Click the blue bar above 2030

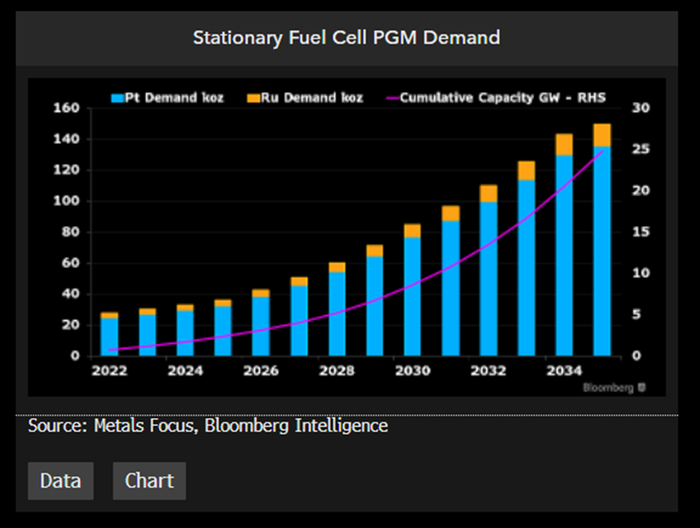[x=412, y=296]
